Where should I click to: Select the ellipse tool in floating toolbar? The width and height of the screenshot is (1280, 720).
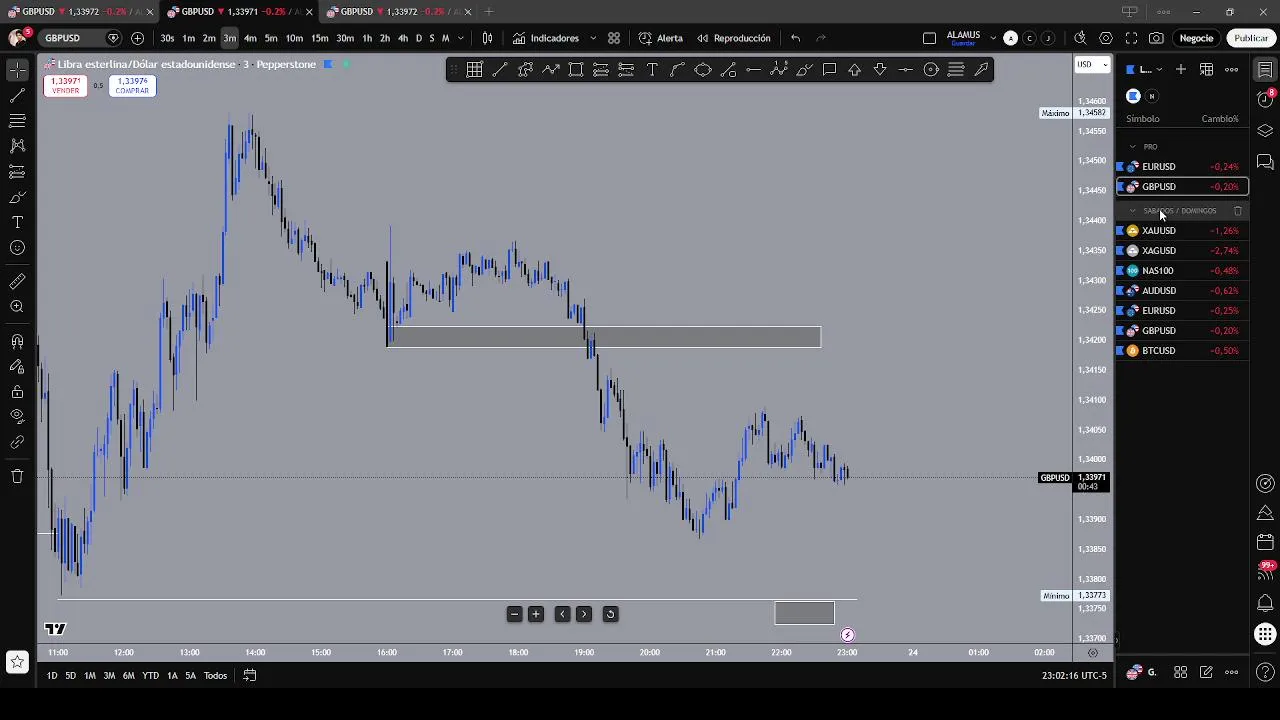tap(703, 70)
